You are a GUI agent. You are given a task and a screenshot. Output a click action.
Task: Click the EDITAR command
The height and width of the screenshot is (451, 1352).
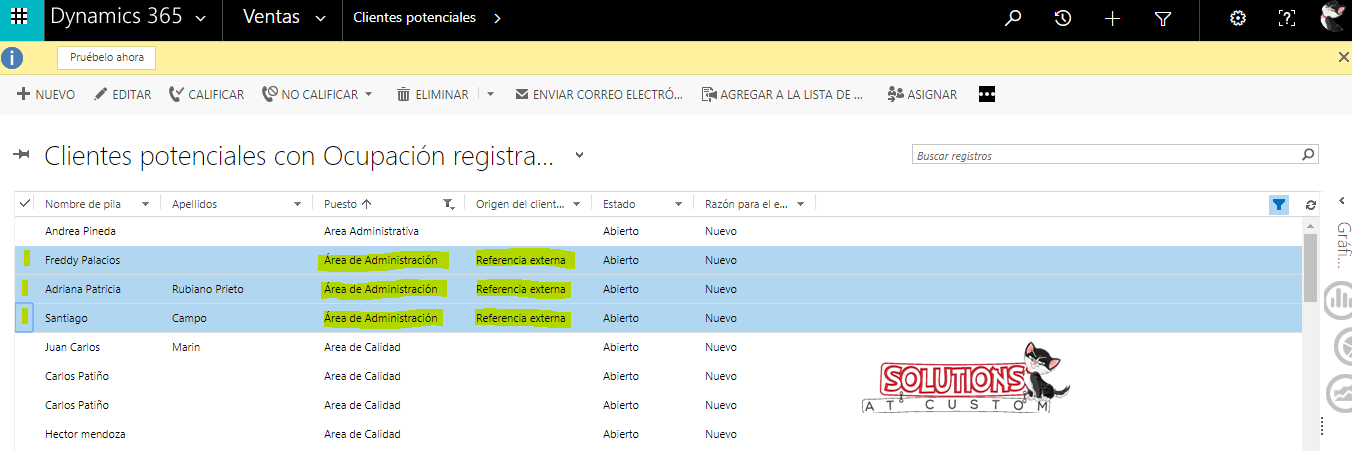pos(122,94)
